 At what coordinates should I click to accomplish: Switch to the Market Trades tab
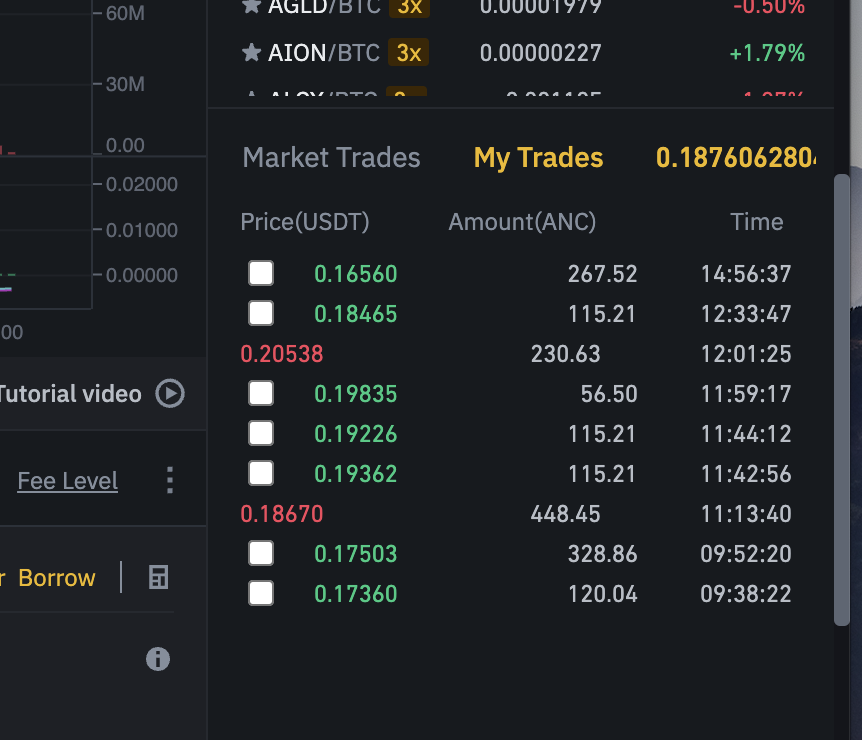331,157
